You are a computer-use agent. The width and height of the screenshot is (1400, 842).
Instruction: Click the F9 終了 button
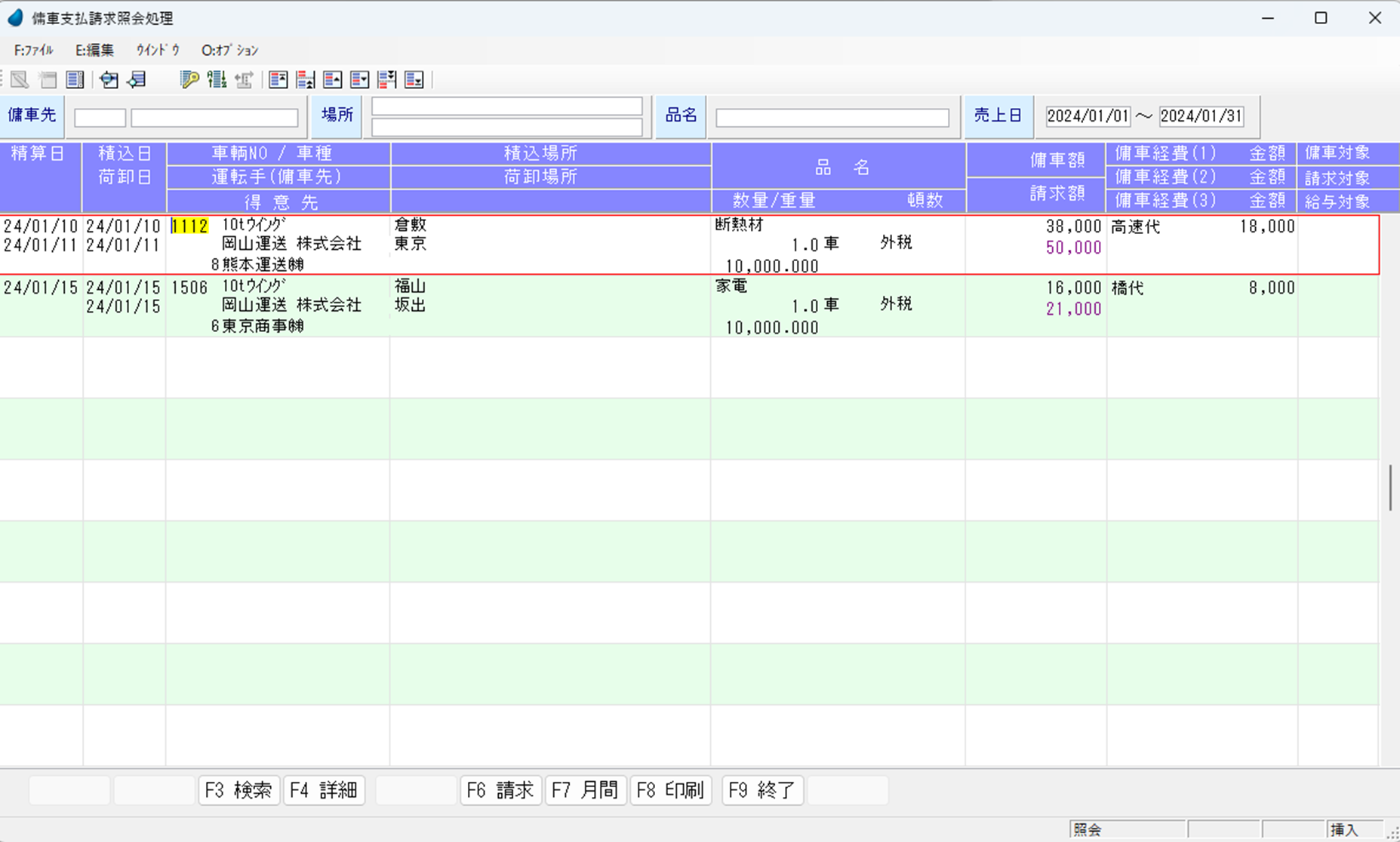763,790
